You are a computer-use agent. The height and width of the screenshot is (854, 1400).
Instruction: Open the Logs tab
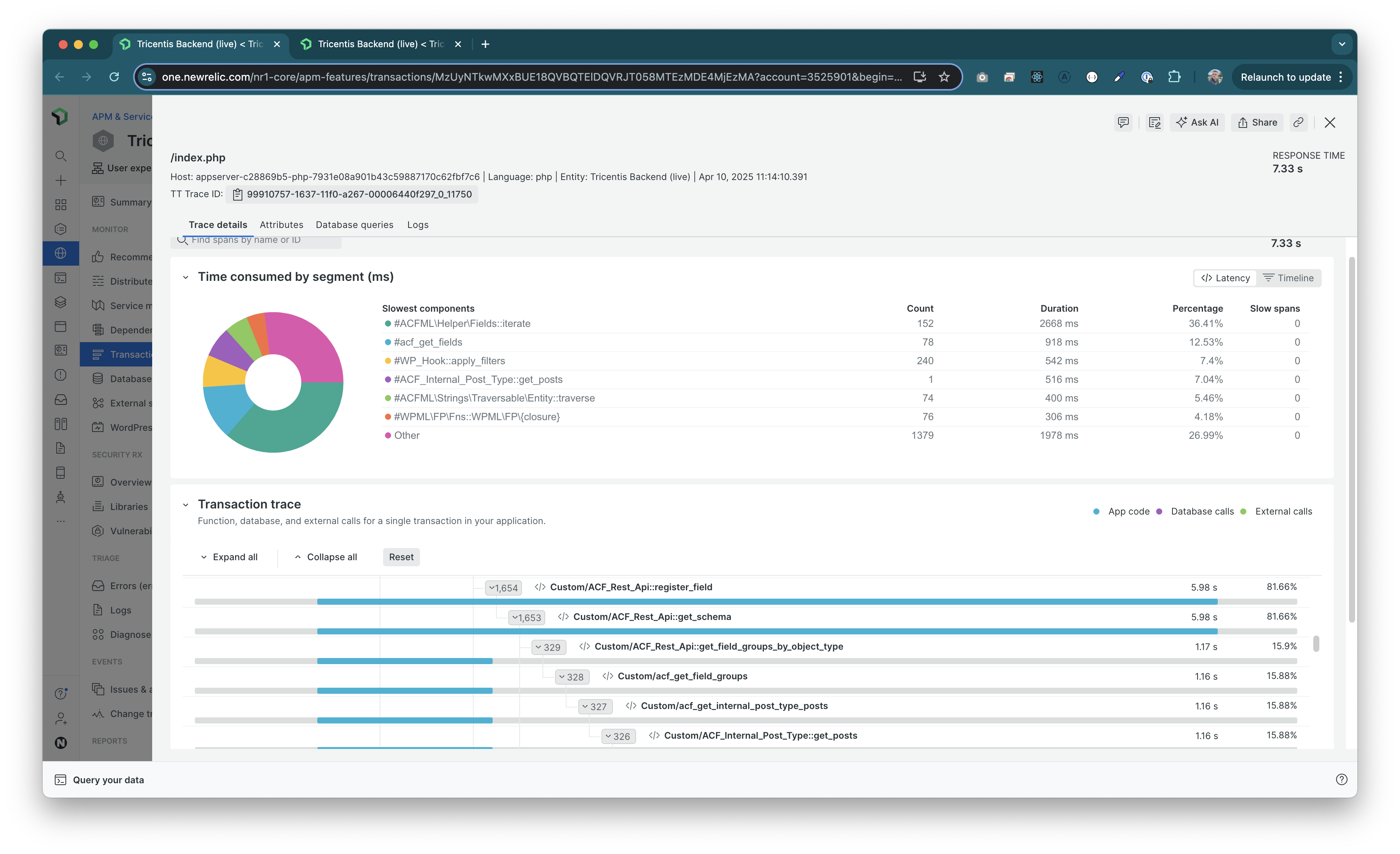[418, 225]
